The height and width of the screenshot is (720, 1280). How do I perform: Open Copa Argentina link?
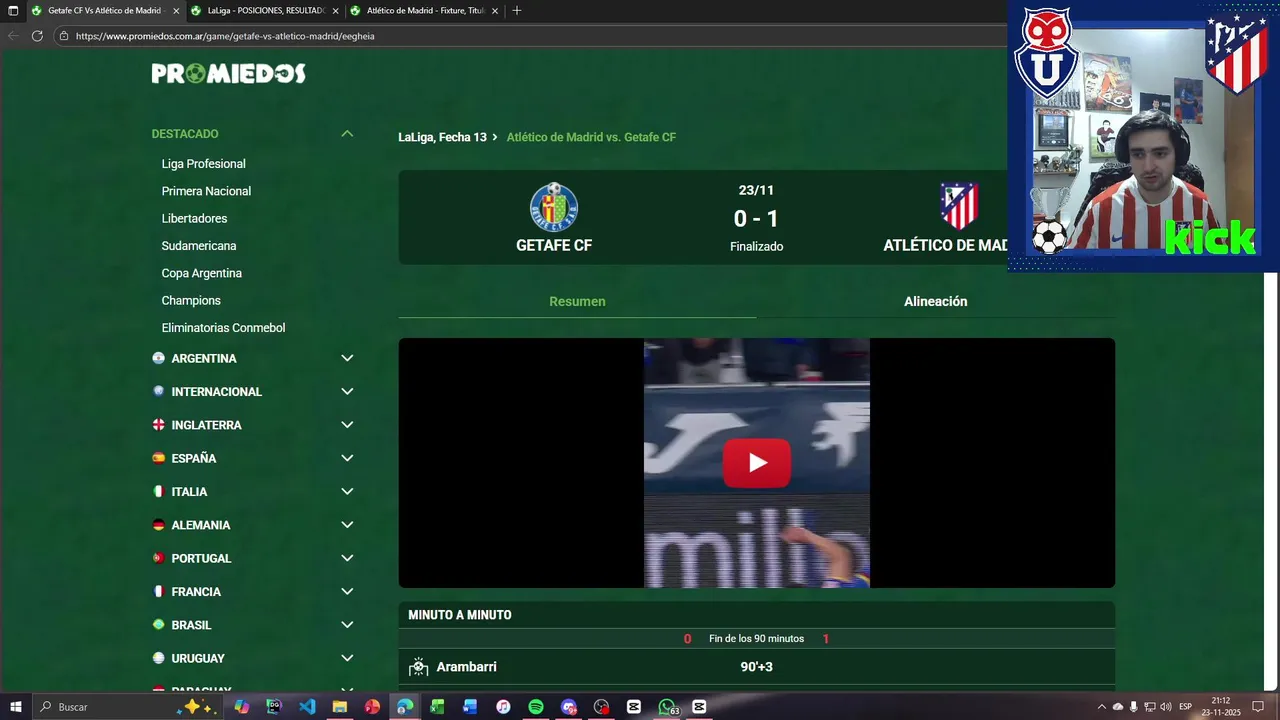202,273
